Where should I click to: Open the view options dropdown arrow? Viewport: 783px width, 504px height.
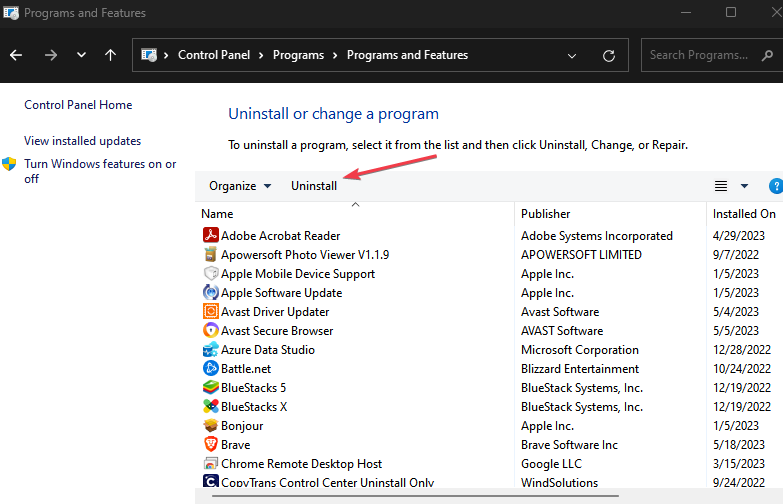[744, 186]
